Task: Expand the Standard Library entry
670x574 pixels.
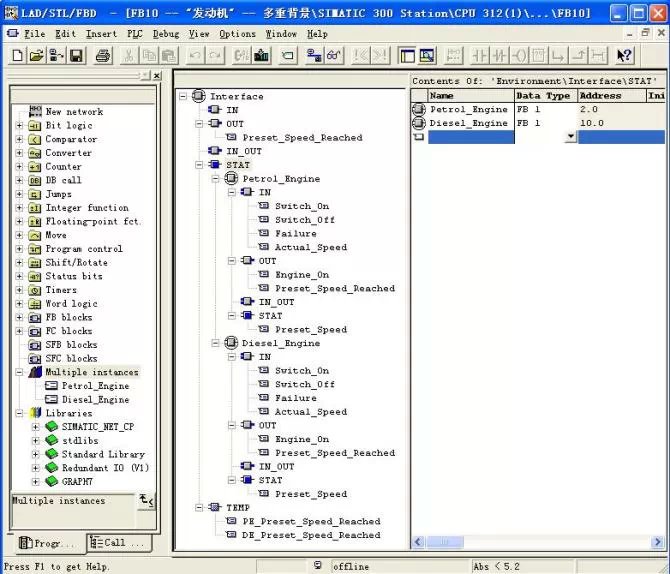Action: coord(35,454)
